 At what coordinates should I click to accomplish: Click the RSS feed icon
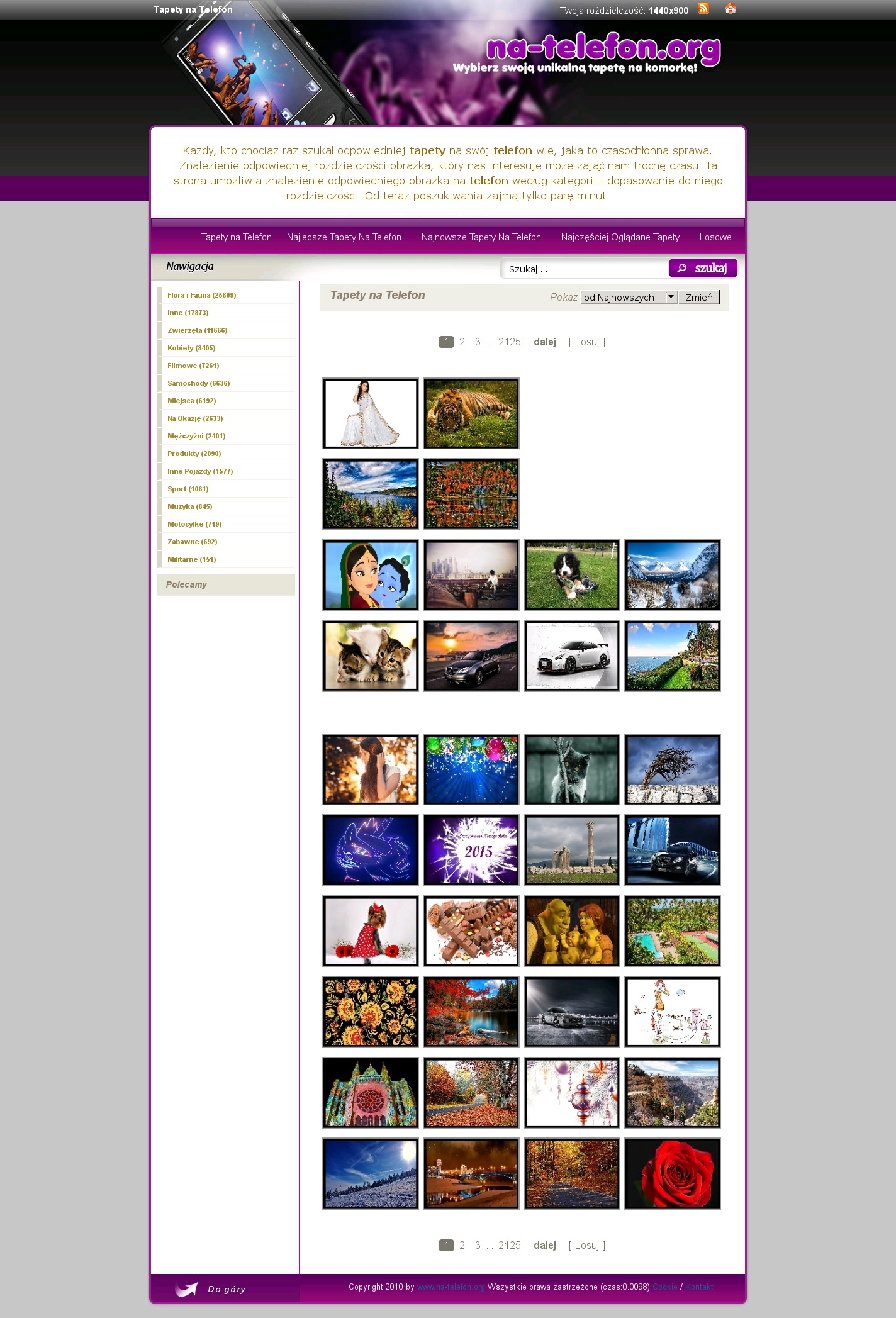(703, 9)
